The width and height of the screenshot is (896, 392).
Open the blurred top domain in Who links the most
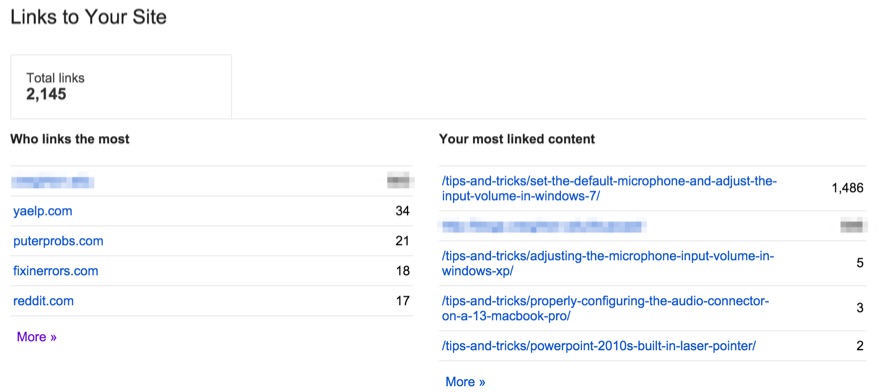pyautogui.click(x=53, y=182)
